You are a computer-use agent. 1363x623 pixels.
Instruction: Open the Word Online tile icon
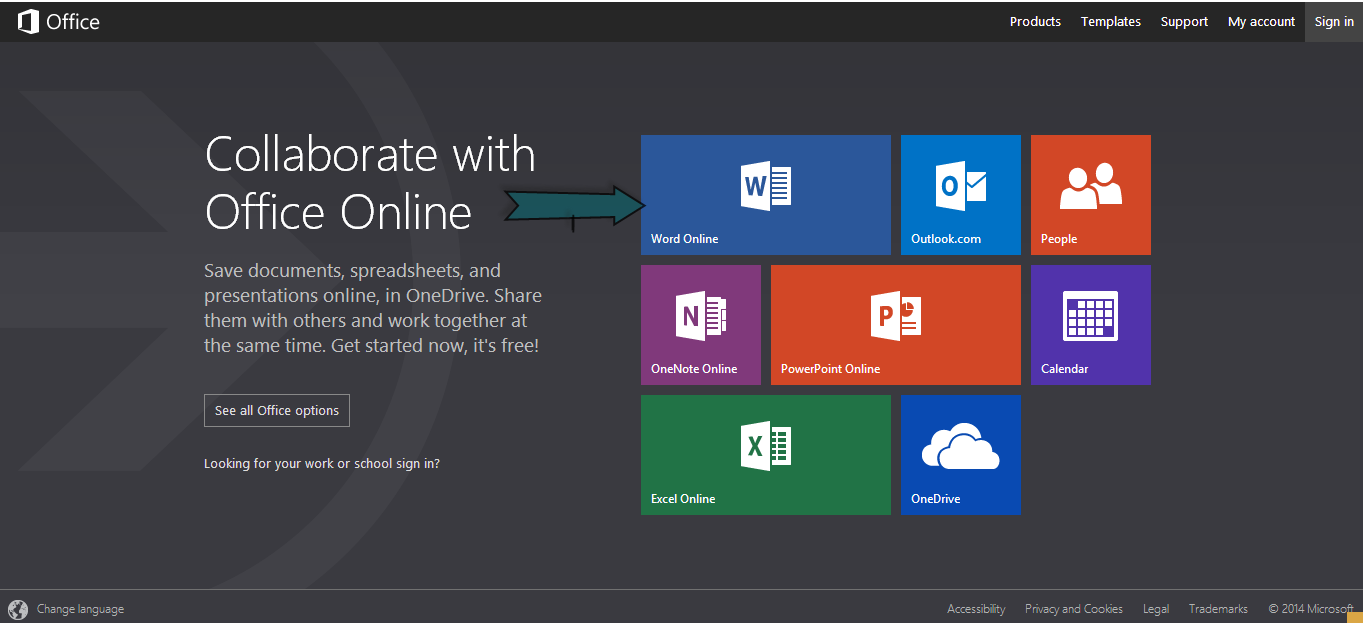(766, 187)
